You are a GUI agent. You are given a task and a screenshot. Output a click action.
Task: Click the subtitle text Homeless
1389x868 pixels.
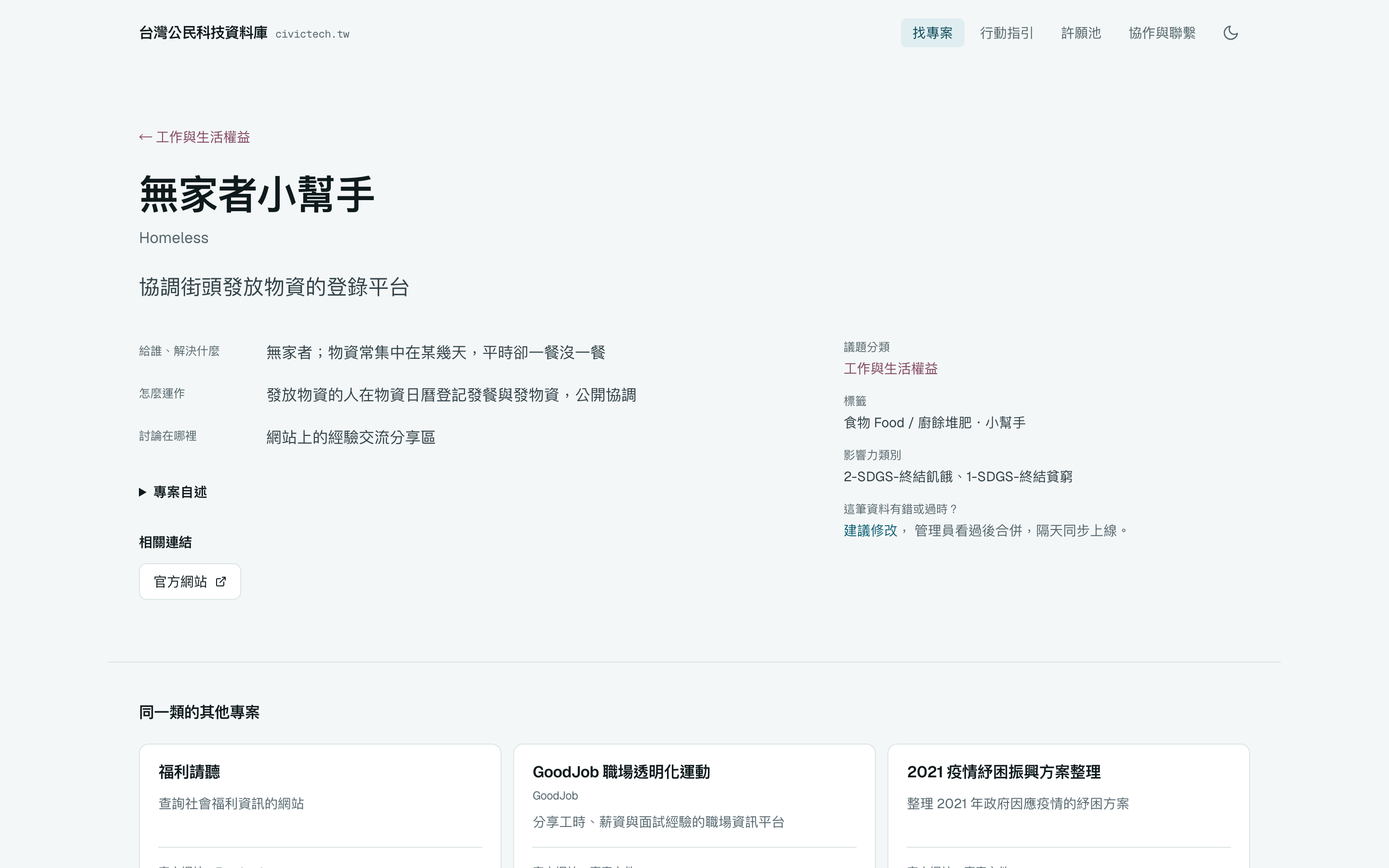tap(173, 238)
